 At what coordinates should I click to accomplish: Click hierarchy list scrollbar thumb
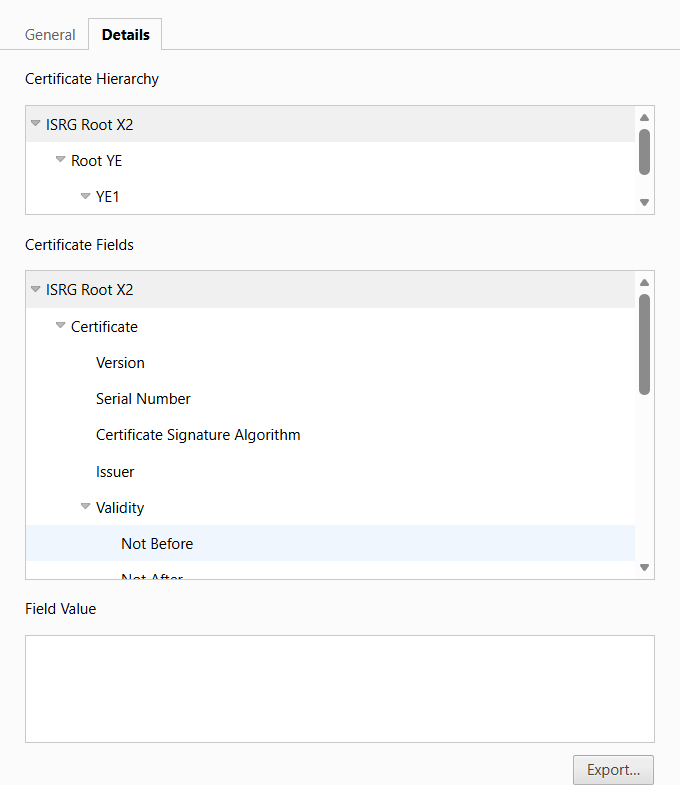click(644, 152)
